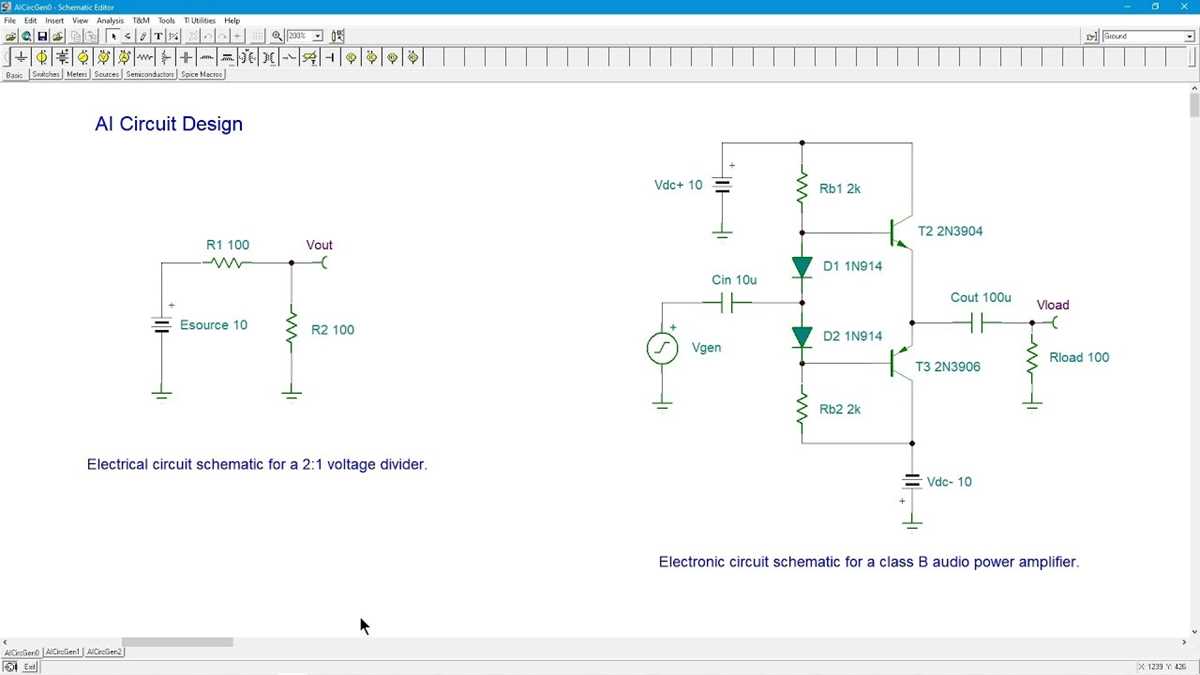1200x675 pixels.
Task: Pick the last controlled source icon
Action: tap(412, 57)
